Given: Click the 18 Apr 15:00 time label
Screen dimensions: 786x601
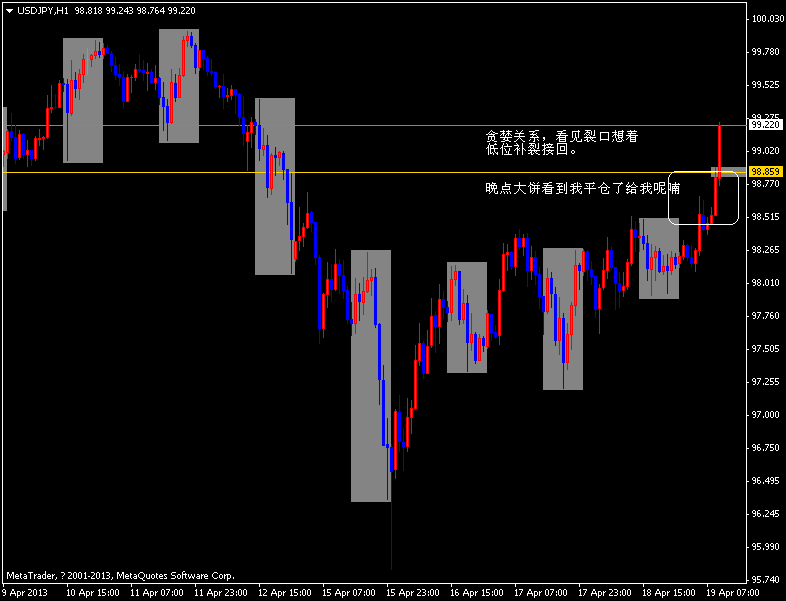Looking at the screenshot, I should [669, 592].
